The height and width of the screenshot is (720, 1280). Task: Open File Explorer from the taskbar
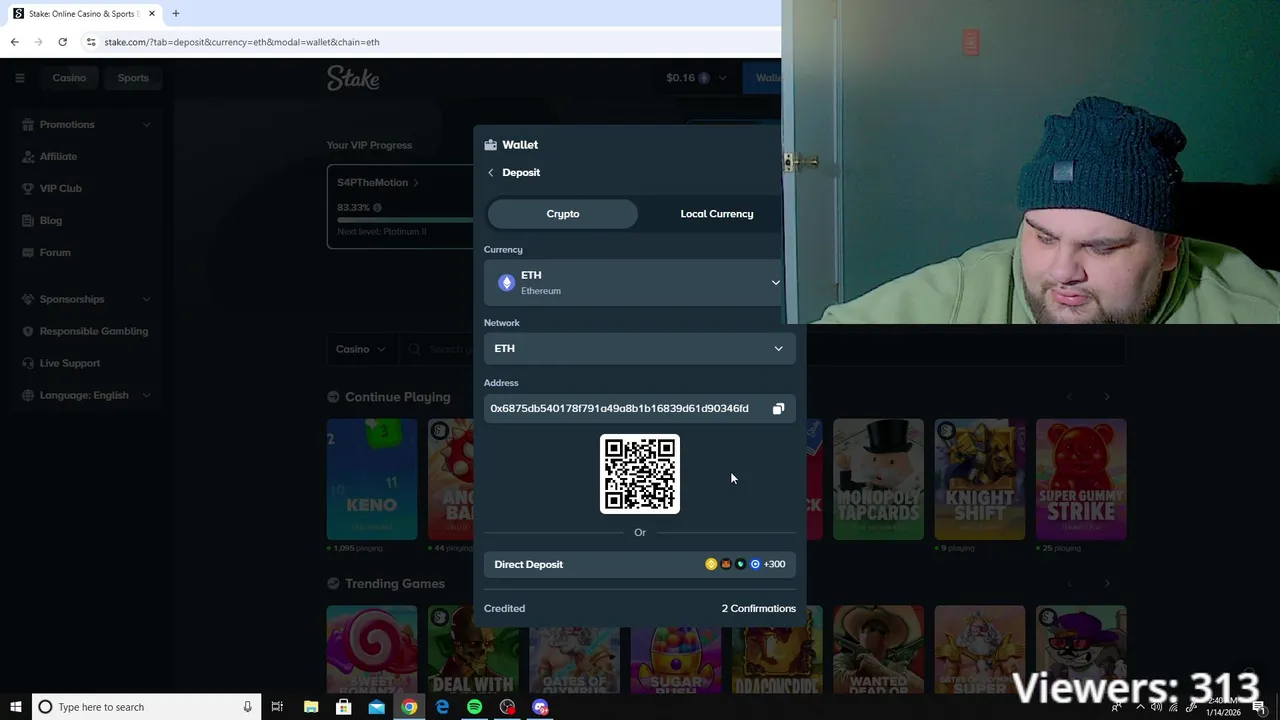click(x=311, y=707)
